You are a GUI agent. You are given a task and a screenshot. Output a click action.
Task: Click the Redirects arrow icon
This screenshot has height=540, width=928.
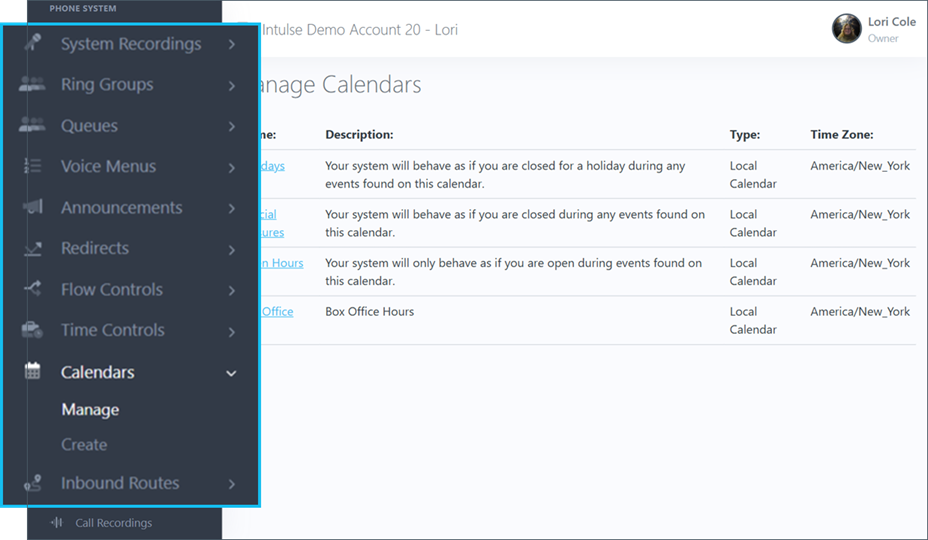click(33, 249)
